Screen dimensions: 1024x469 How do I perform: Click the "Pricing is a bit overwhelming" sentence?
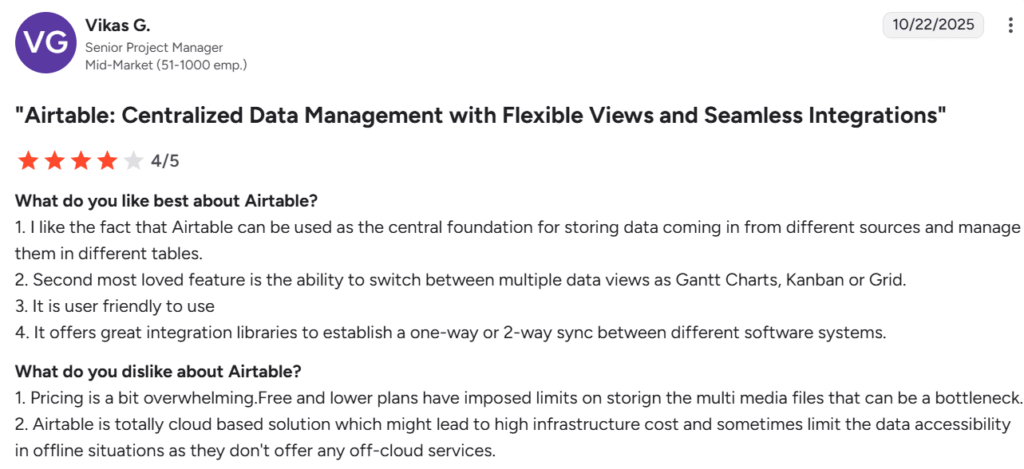pyautogui.click(x=519, y=397)
